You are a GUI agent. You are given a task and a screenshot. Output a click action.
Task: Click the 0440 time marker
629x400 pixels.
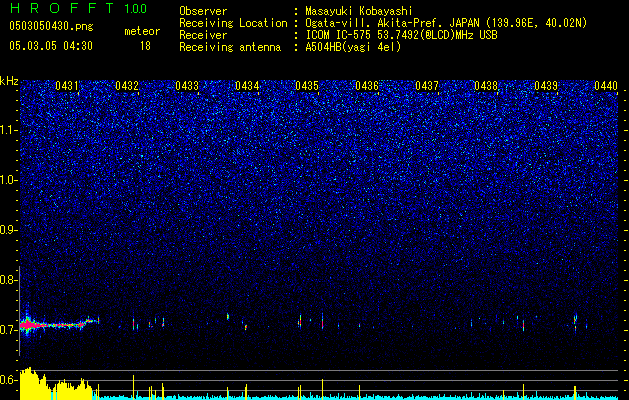pyautogui.click(x=606, y=86)
